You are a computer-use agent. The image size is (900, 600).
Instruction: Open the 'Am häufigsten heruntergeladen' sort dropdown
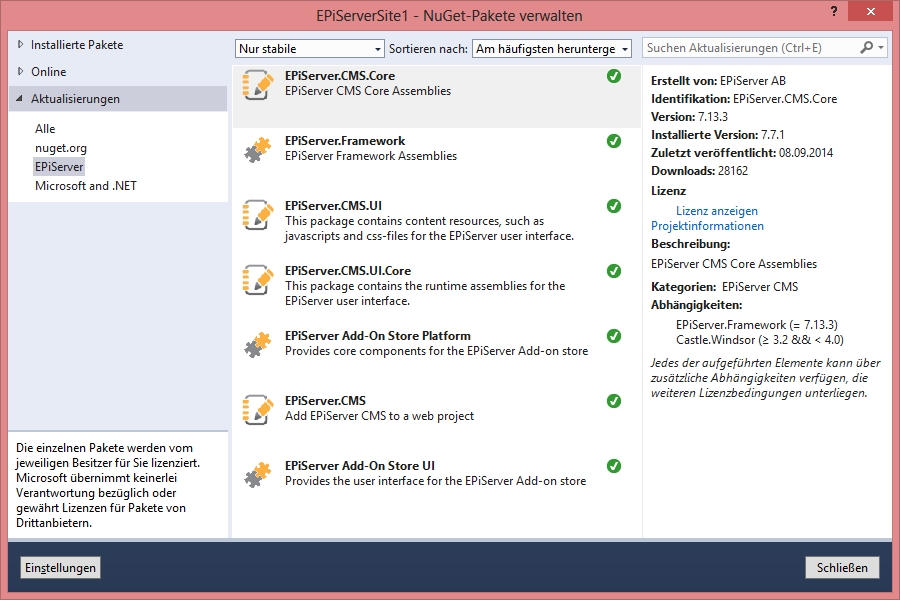552,49
